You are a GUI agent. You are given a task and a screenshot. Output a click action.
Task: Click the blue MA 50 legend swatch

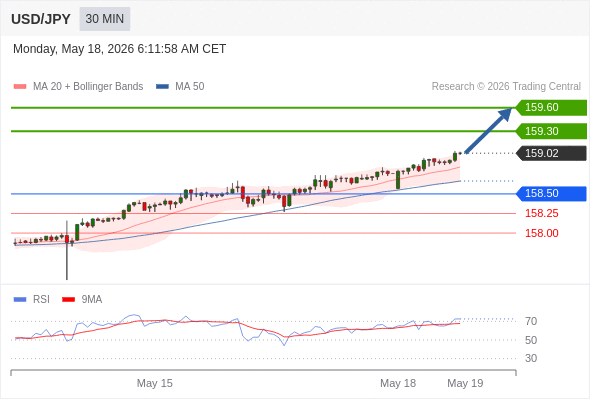click(x=162, y=87)
